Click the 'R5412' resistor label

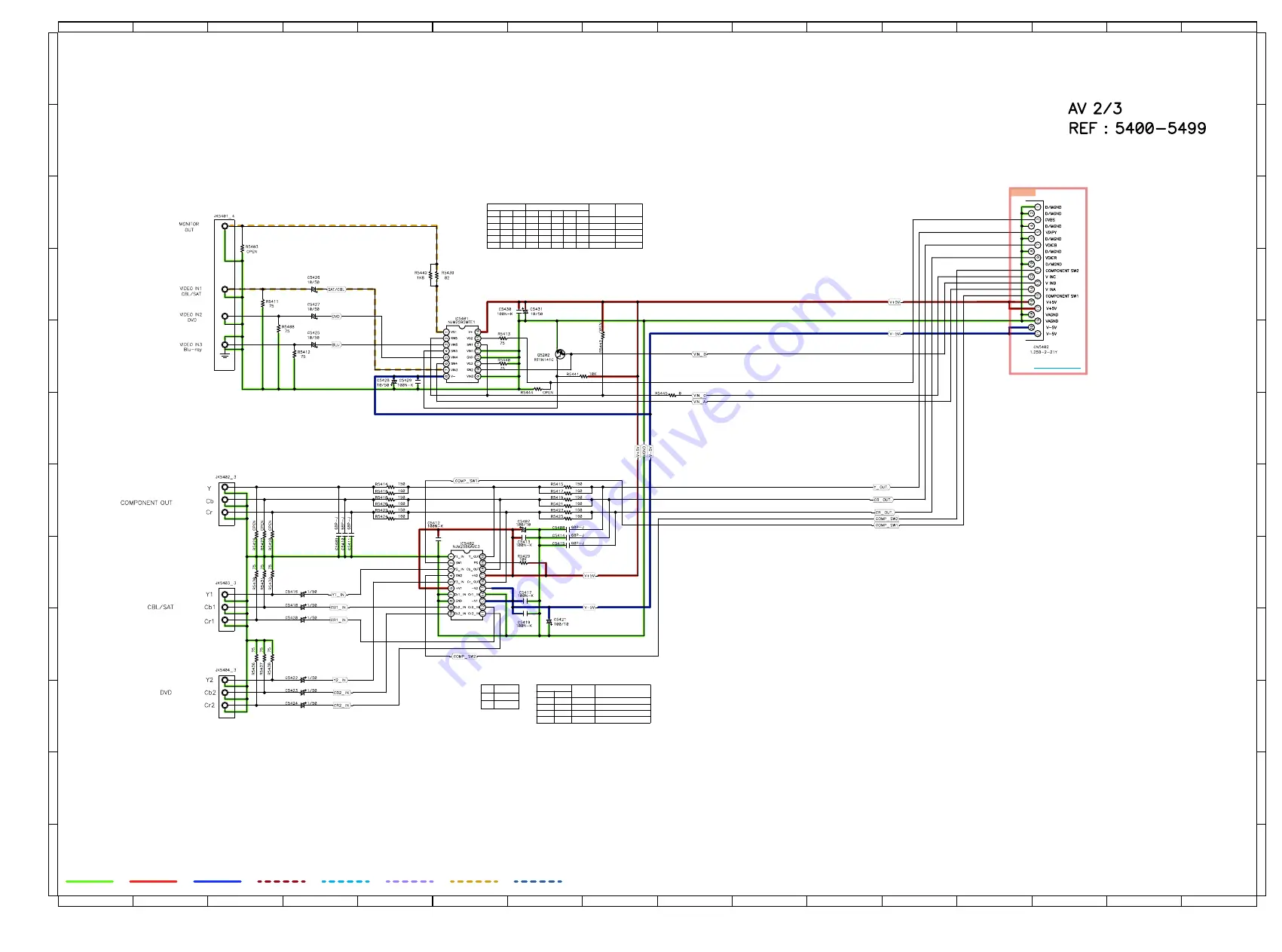pyautogui.click(x=304, y=352)
